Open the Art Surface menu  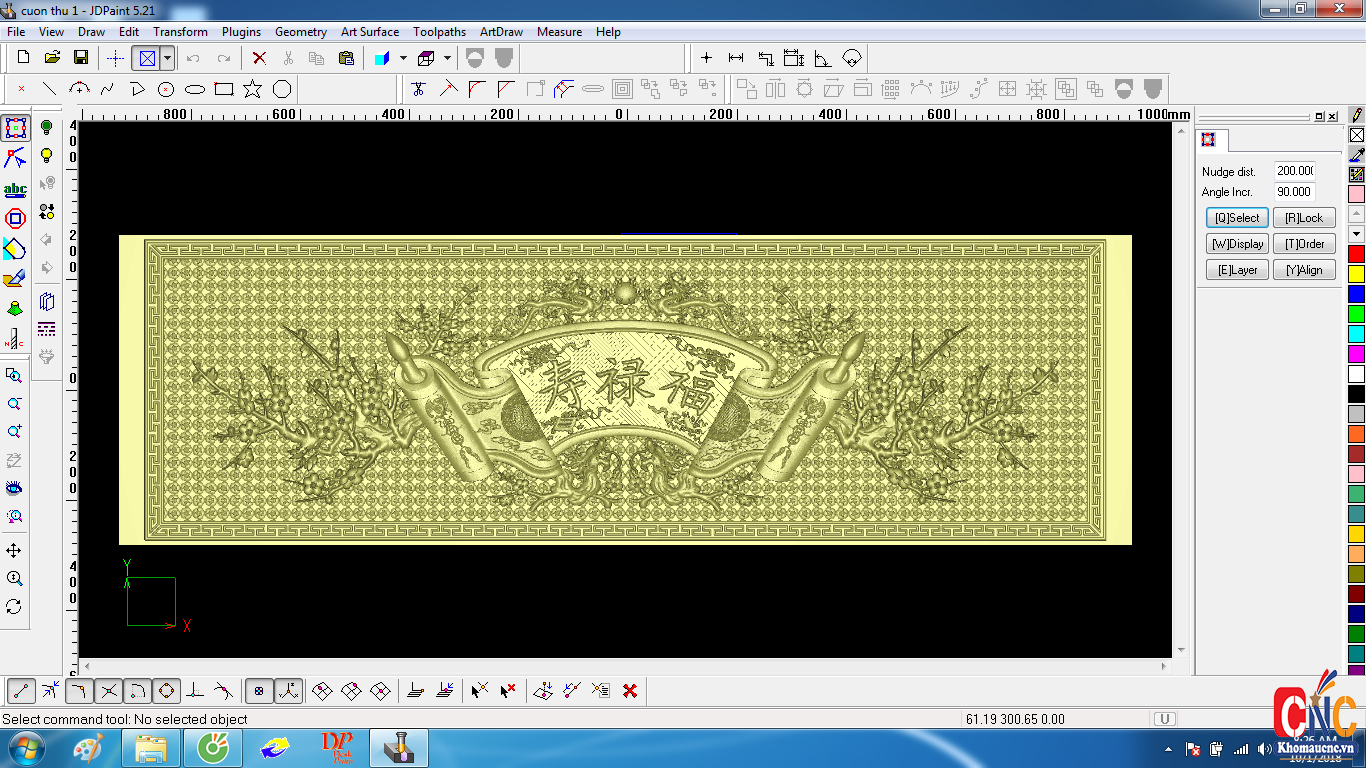tap(369, 32)
